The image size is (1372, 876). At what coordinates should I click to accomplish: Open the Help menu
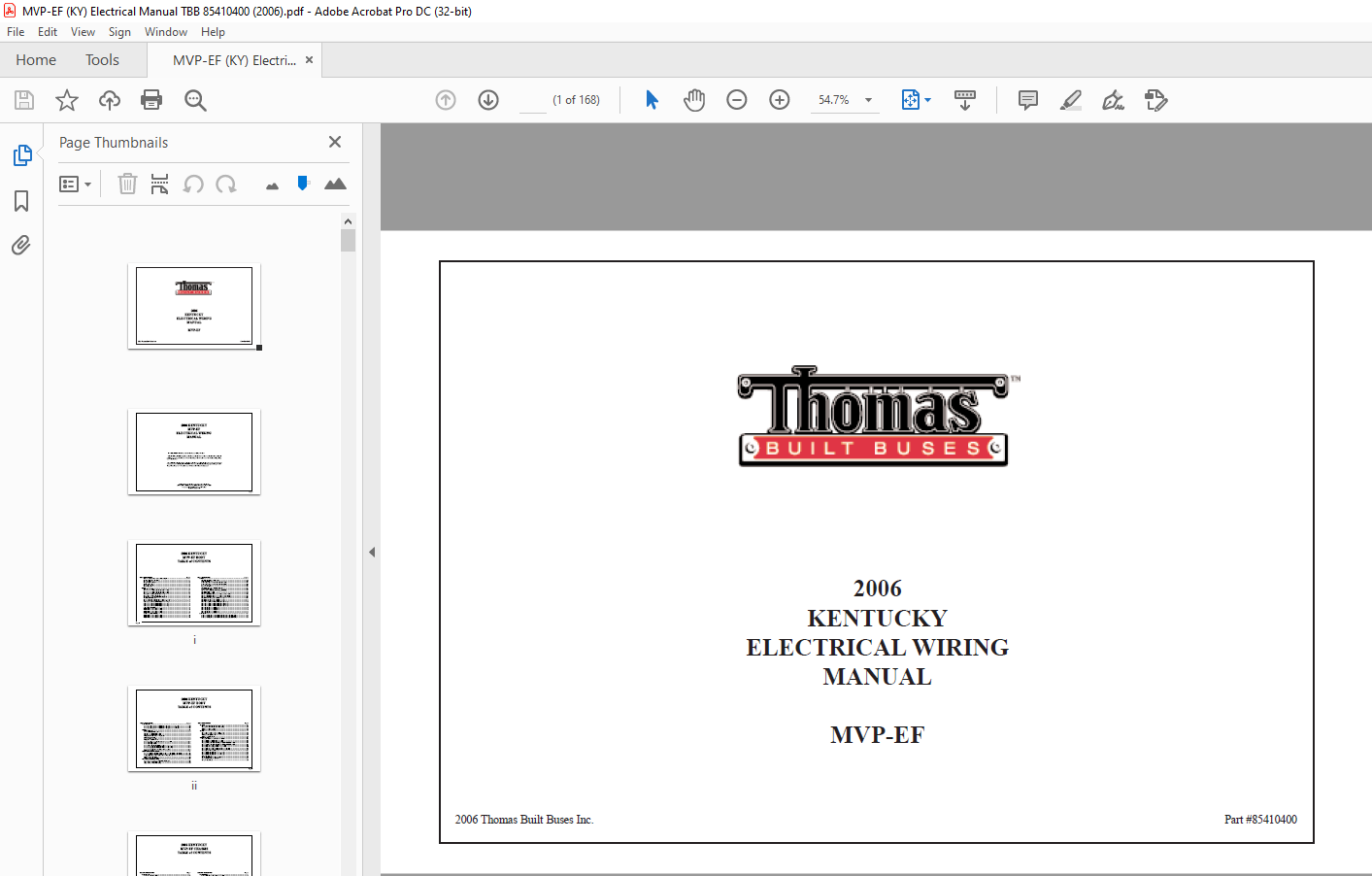213,32
